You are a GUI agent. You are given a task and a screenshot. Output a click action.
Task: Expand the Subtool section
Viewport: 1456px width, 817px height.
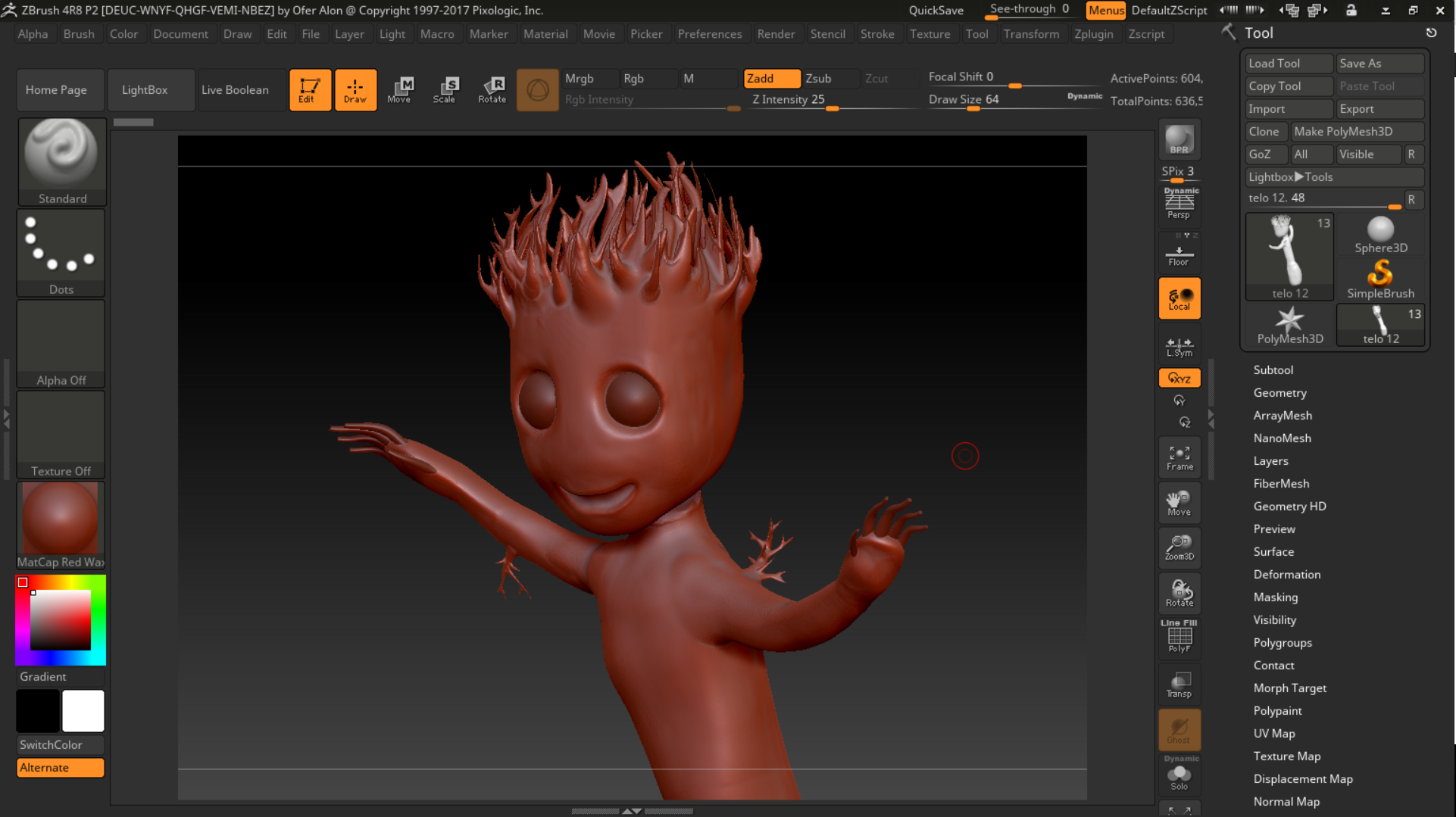1273,370
